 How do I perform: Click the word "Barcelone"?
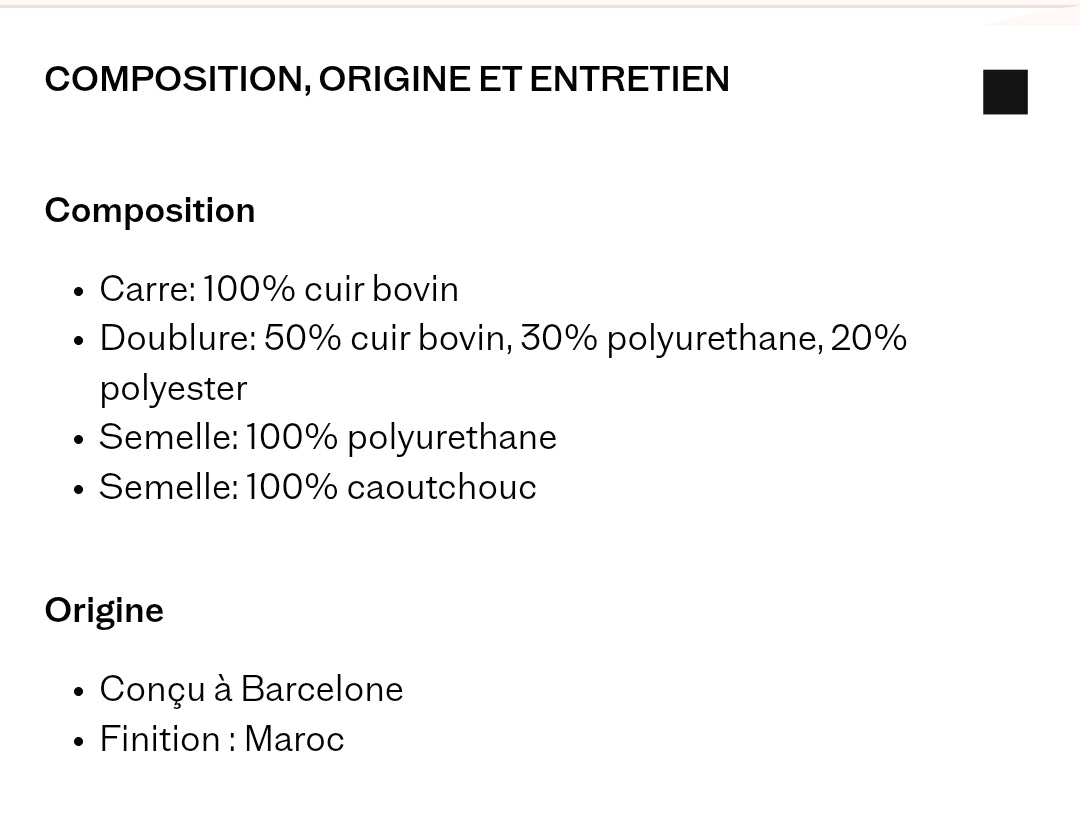click(x=322, y=689)
